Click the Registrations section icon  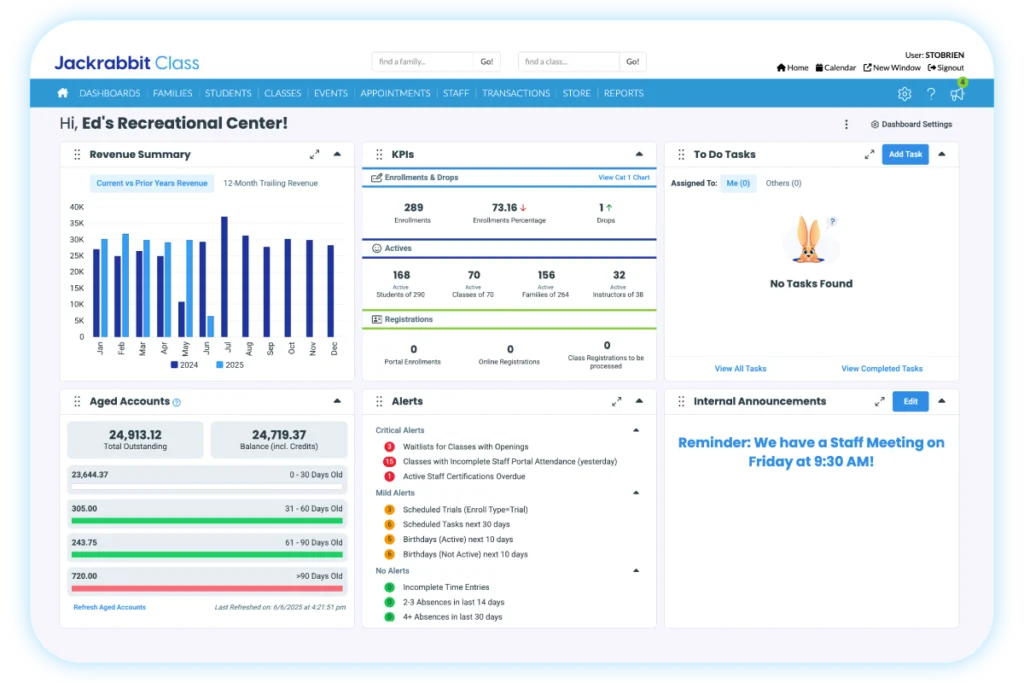376,319
